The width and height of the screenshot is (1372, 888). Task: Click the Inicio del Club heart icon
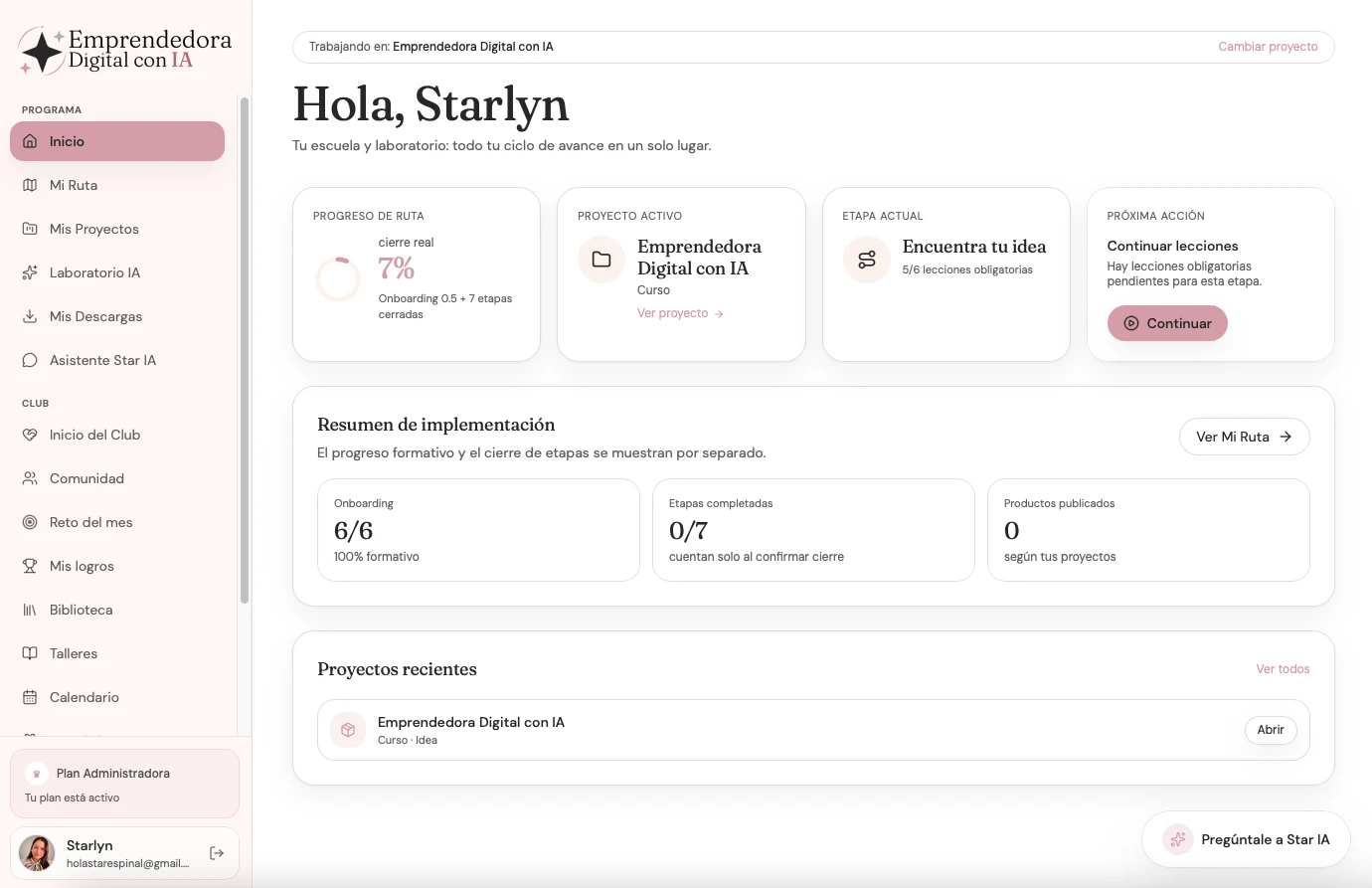point(30,435)
